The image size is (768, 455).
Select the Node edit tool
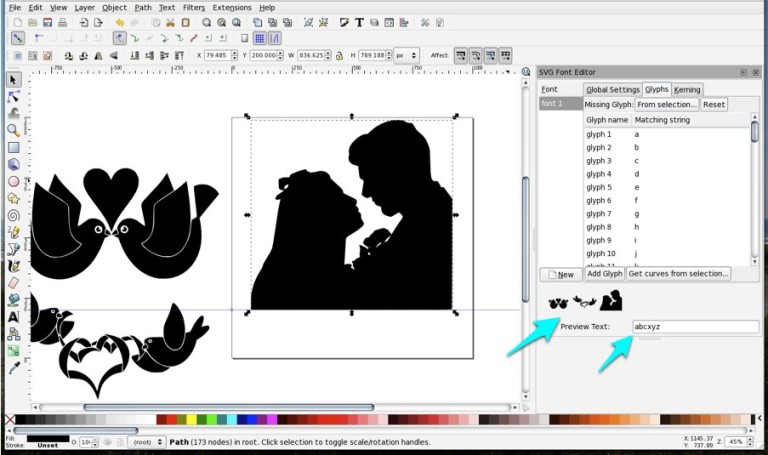14,96
